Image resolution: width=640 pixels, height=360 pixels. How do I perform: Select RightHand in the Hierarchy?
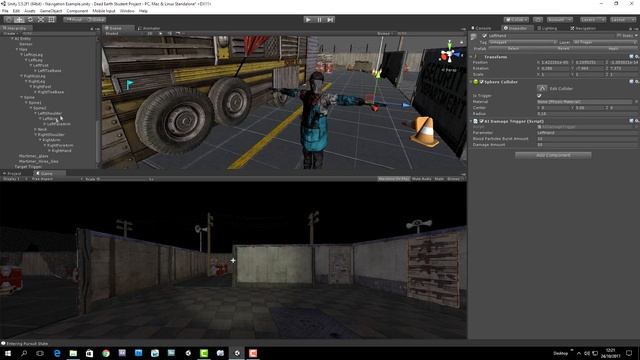tap(61, 151)
